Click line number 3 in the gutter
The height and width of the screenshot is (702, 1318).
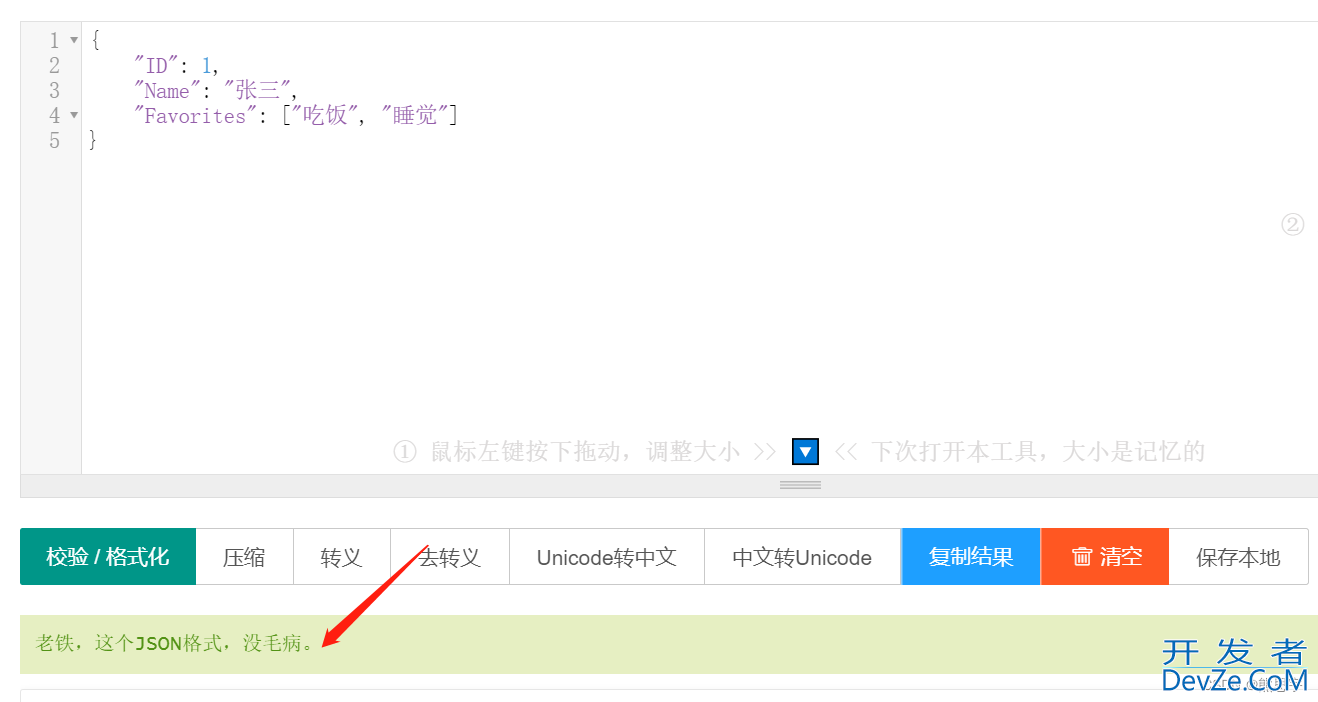tap(54, 91)
